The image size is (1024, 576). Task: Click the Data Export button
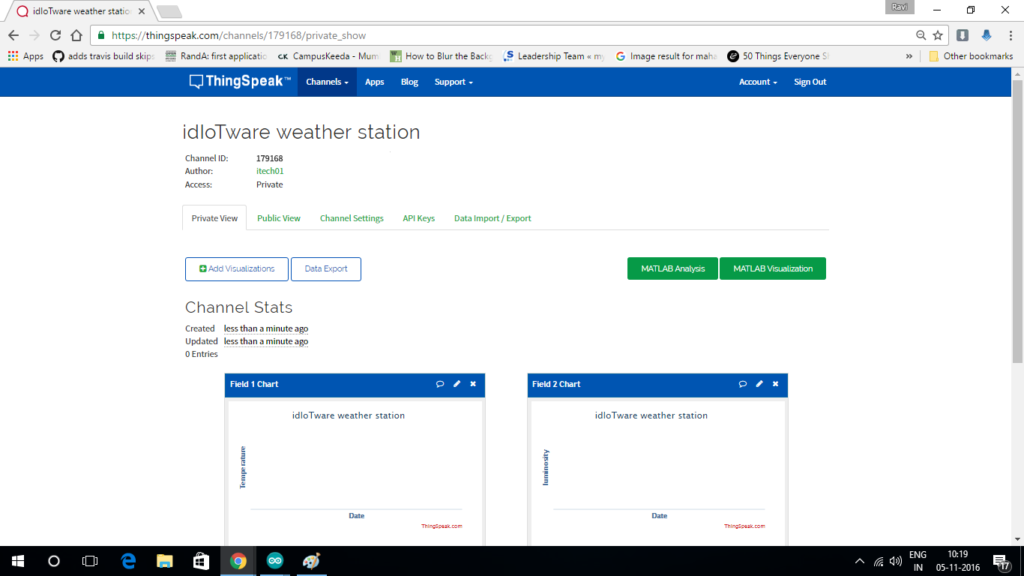click(326, 269)
